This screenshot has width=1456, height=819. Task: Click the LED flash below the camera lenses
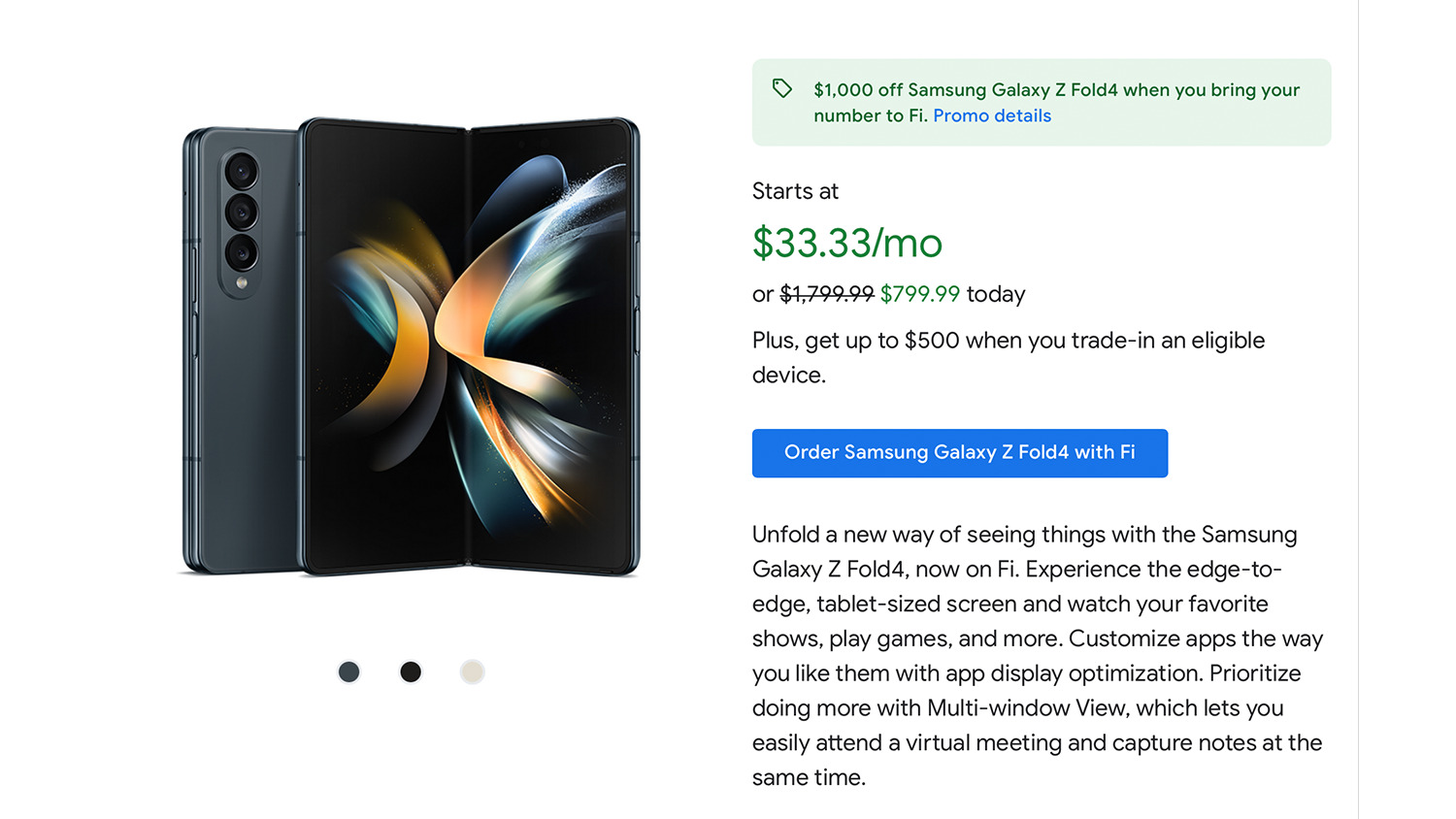point(242,283)
